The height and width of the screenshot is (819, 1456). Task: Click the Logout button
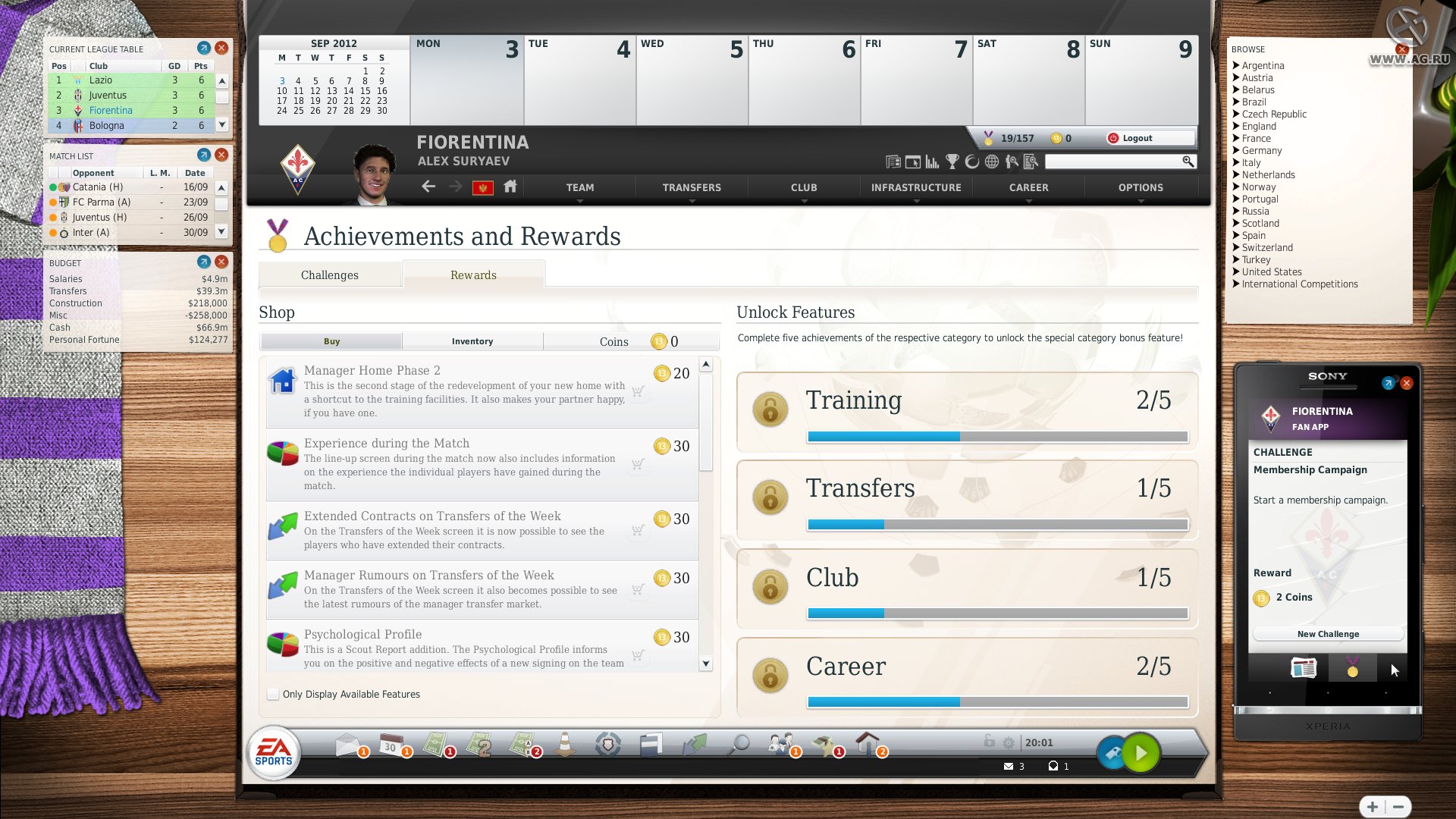1136,138
